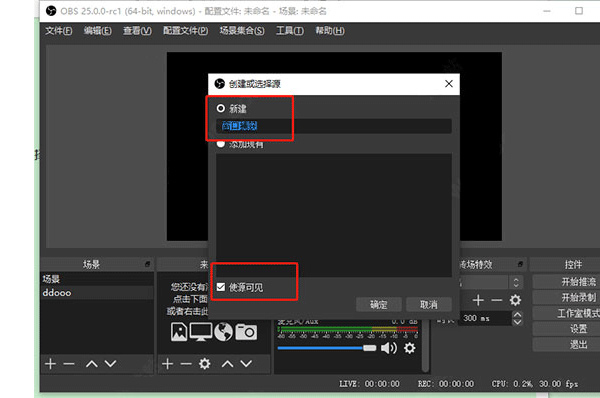Click REC: 00:00:00 status text
600x398 pixels.
[x=446, y=383]
